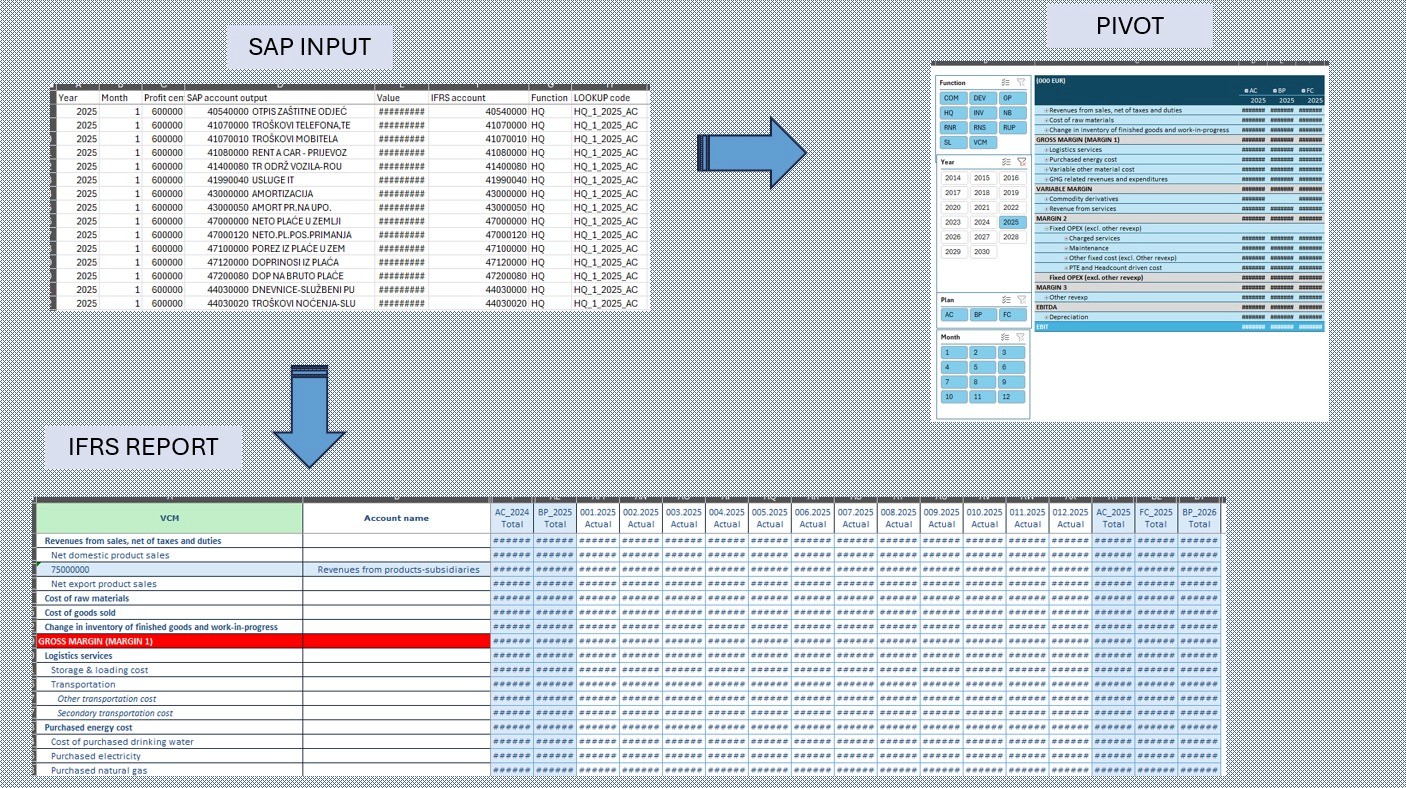Select the IFRS account column header
The height and width of the screenshot is (788, 1406).
pyautogui.click(x=479, y=98)
